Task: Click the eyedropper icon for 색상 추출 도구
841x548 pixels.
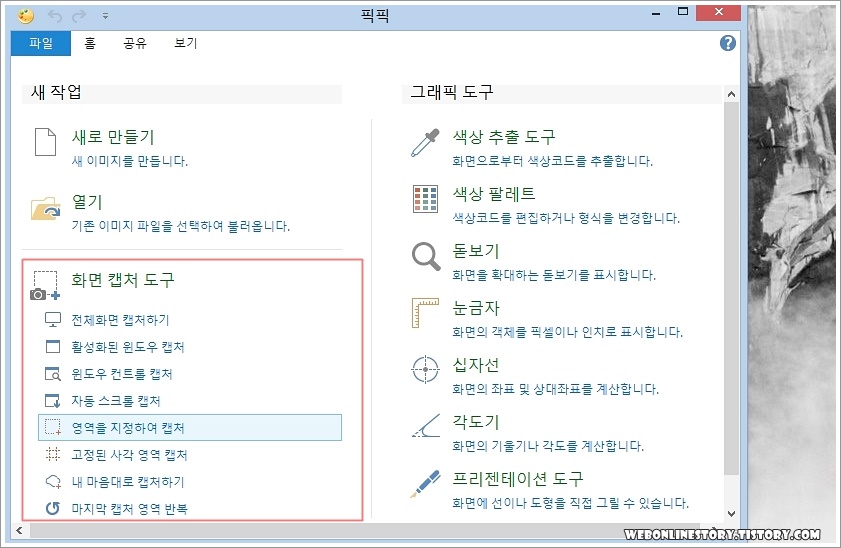Action: (x=425, y=142)
